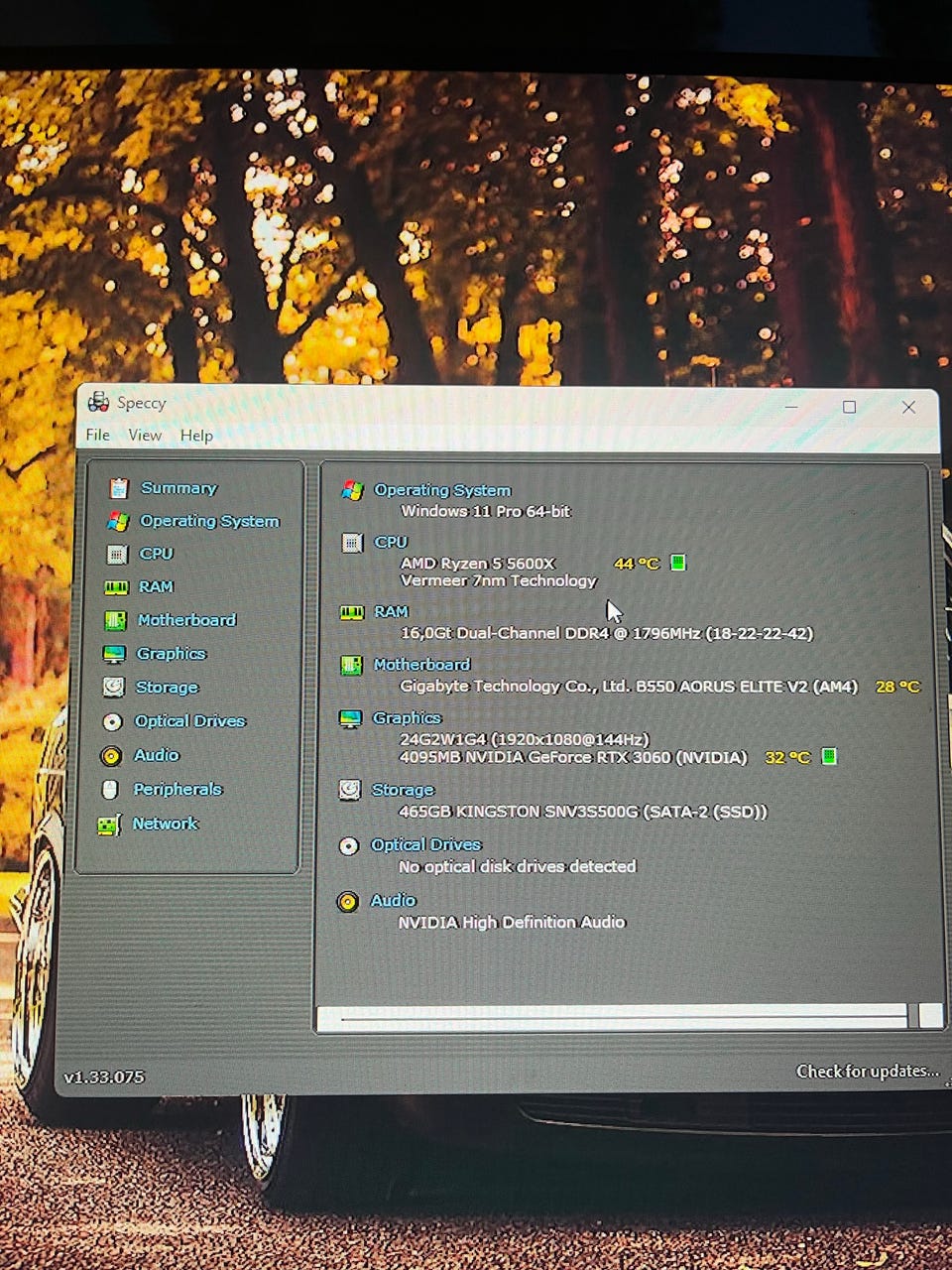
Task: Click the Summary clipboard icon in sidebar
Action: coord(118,488)
